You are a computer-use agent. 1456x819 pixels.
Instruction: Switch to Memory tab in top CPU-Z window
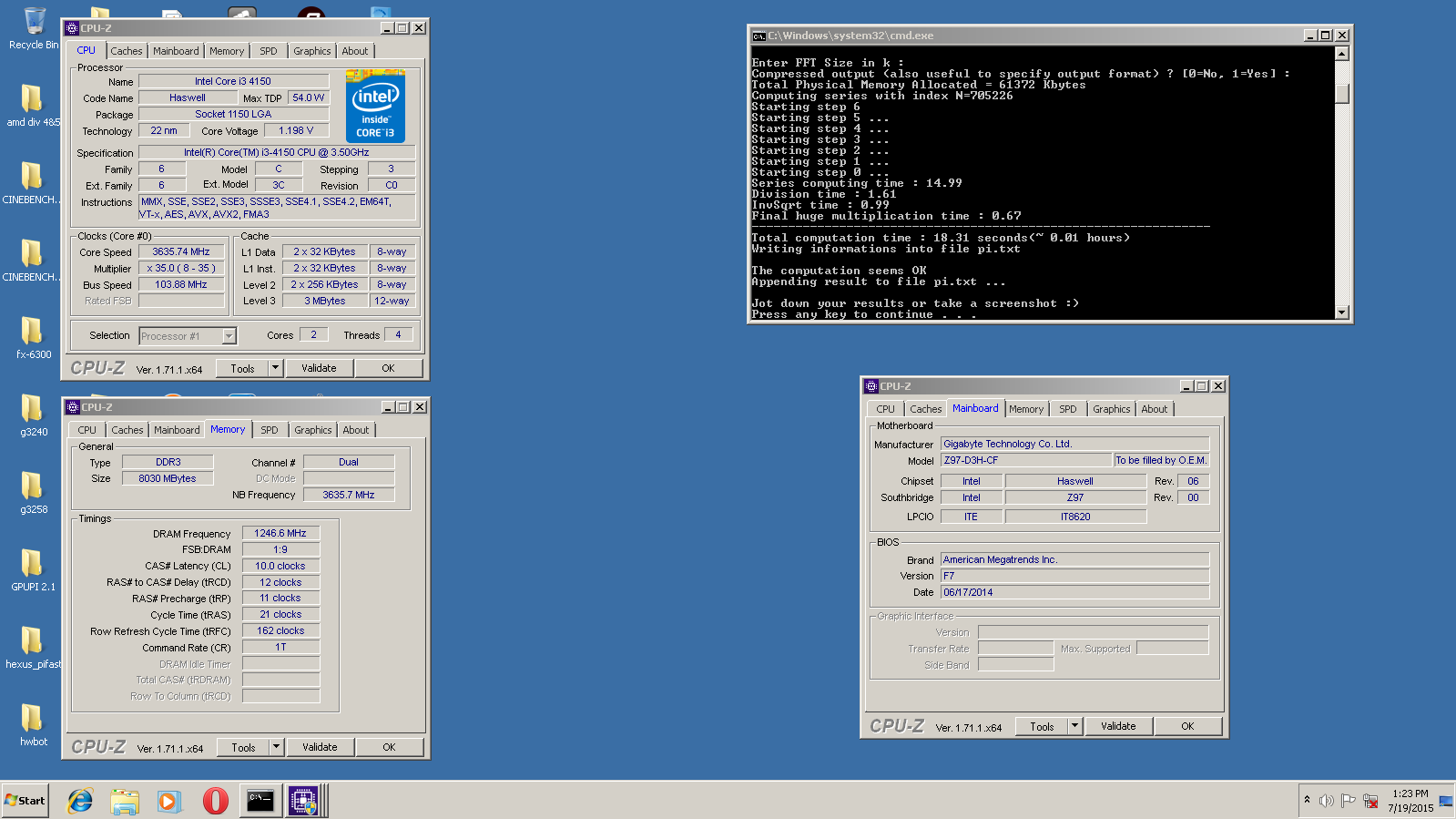pos(227,51)
